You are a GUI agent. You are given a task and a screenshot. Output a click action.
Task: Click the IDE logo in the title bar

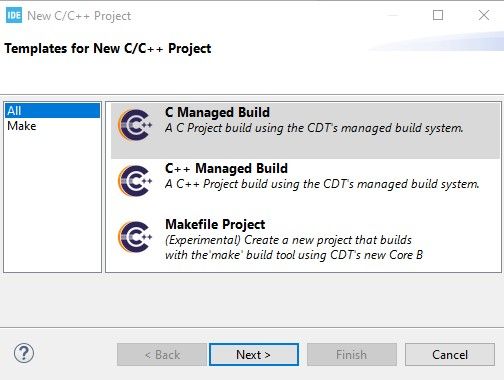(14, 15)
